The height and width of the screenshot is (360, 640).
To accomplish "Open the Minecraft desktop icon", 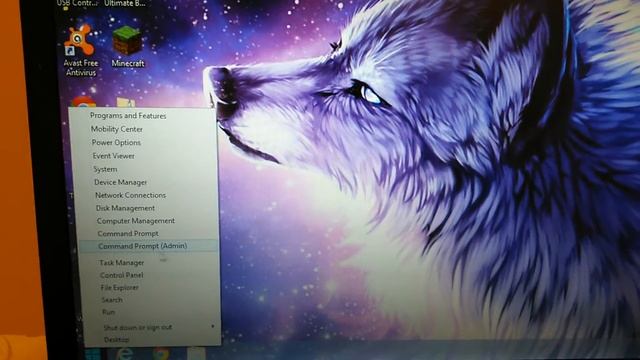I will click(x=128, y=46).
